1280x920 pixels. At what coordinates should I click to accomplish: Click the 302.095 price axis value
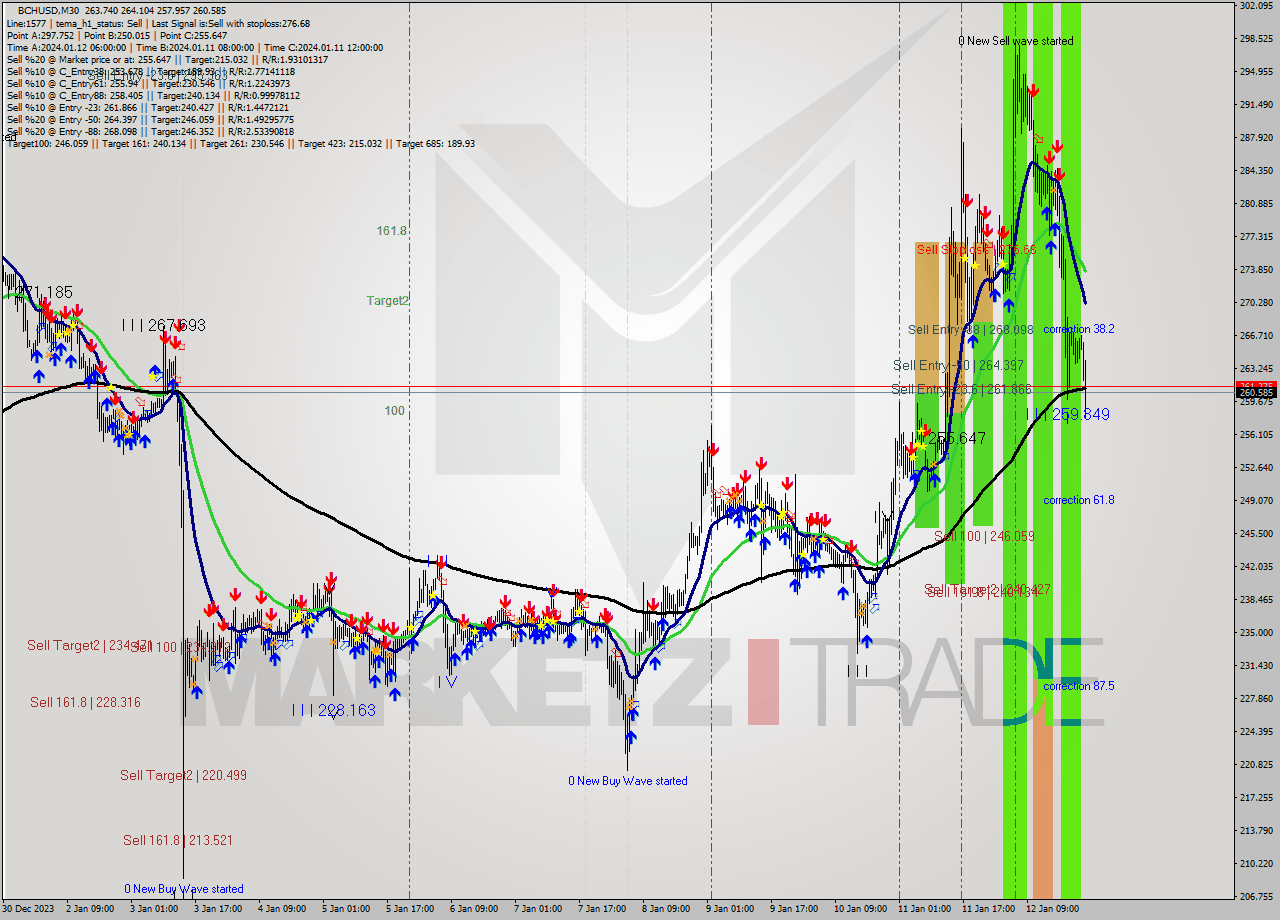(1256, 6)
